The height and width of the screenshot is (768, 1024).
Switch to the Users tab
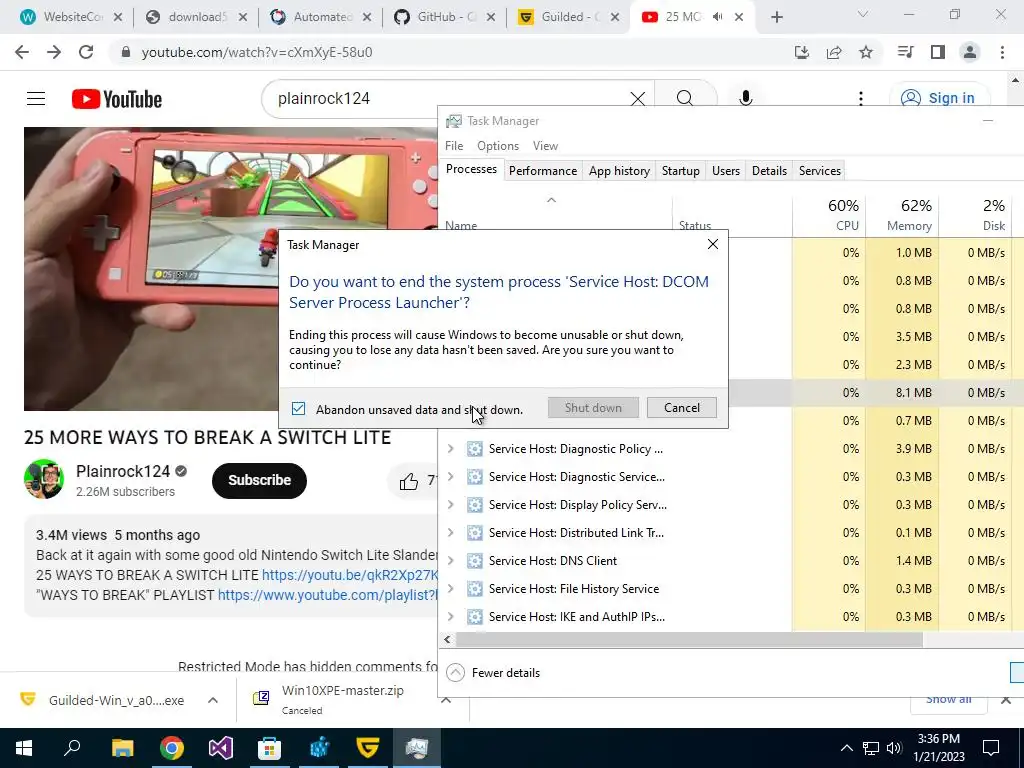point(726,170)
